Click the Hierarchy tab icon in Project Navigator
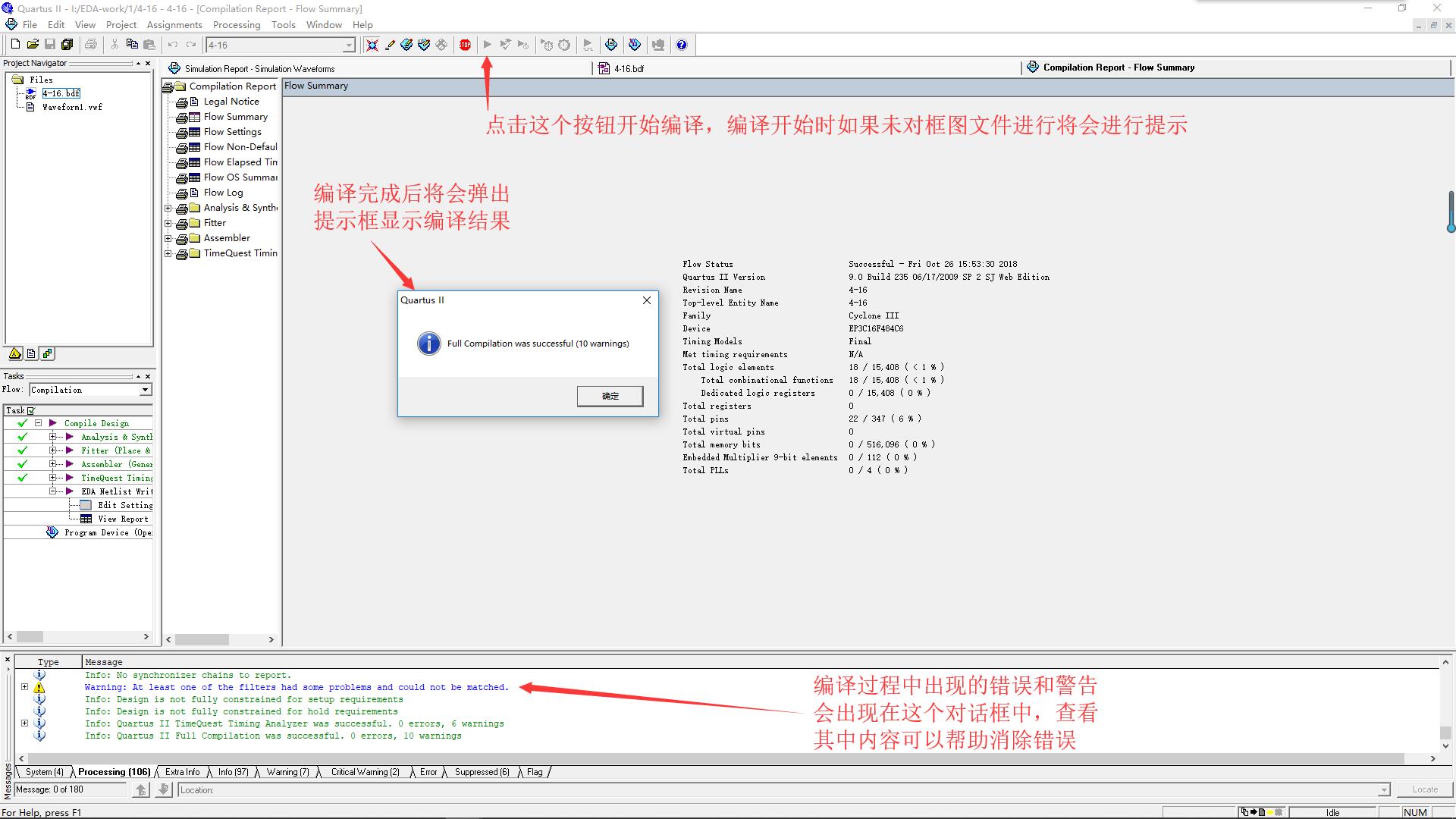 (15, 354)
